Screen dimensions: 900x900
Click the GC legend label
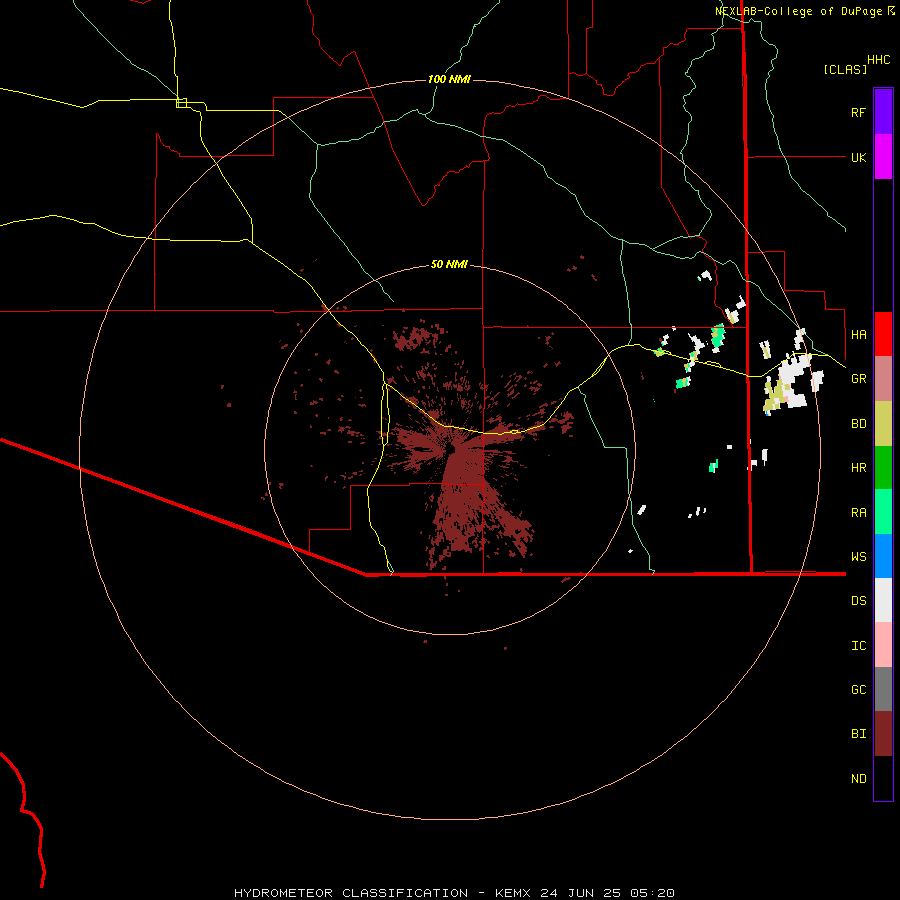[858, 689]
